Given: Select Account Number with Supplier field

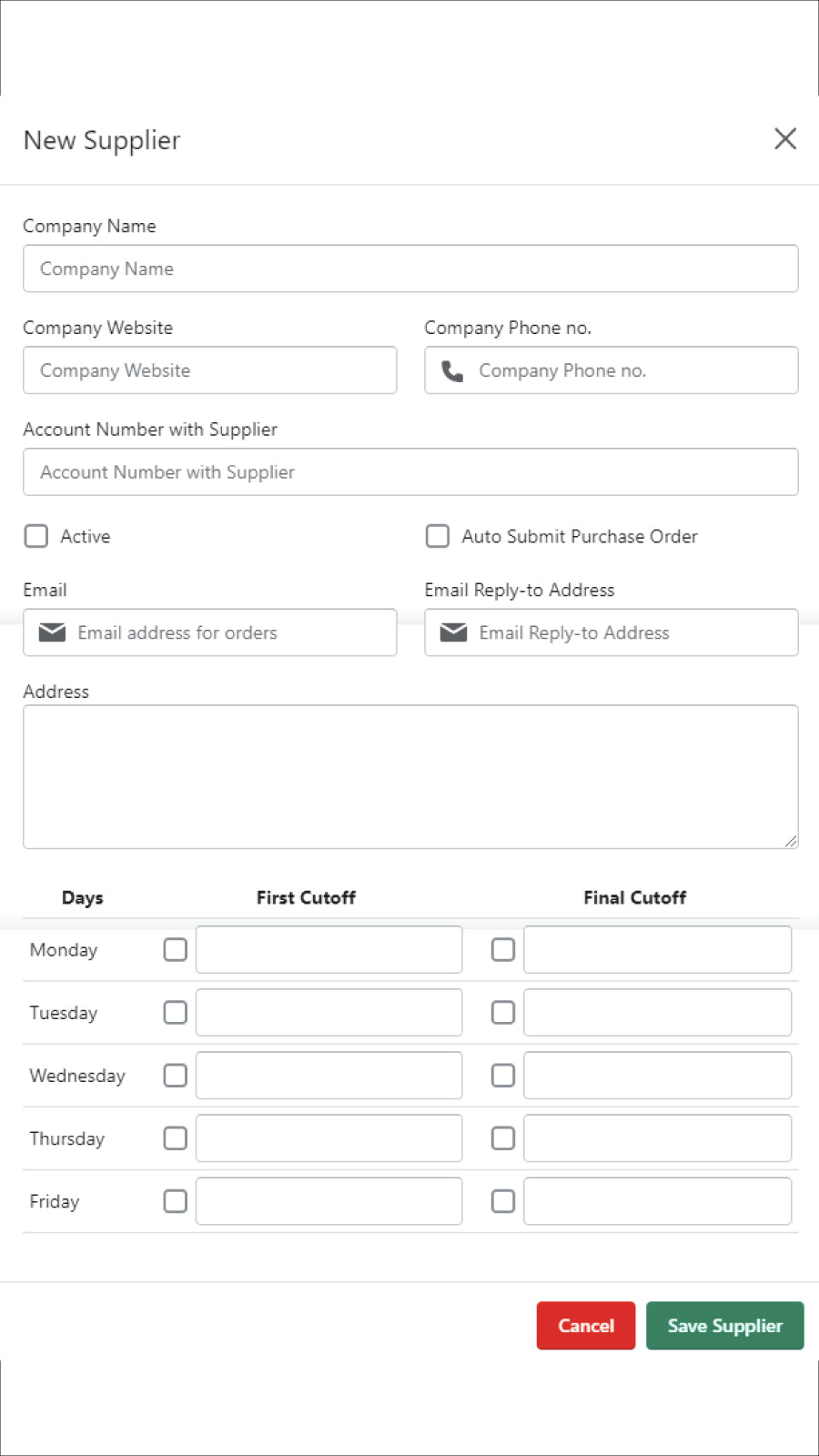Looking at the screenshot, I should click(x=410, y=472).
